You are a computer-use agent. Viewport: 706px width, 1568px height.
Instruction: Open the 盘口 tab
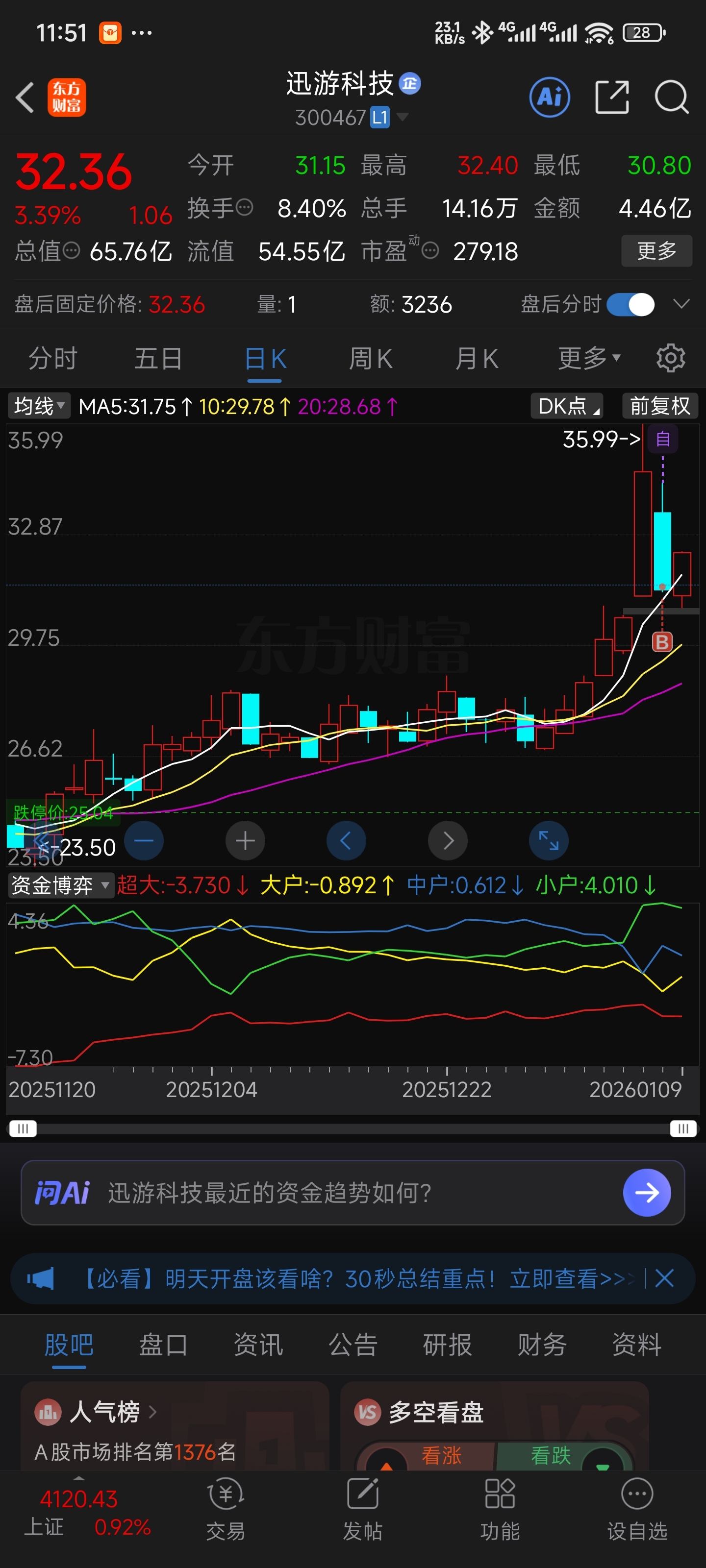(163, 1344)
